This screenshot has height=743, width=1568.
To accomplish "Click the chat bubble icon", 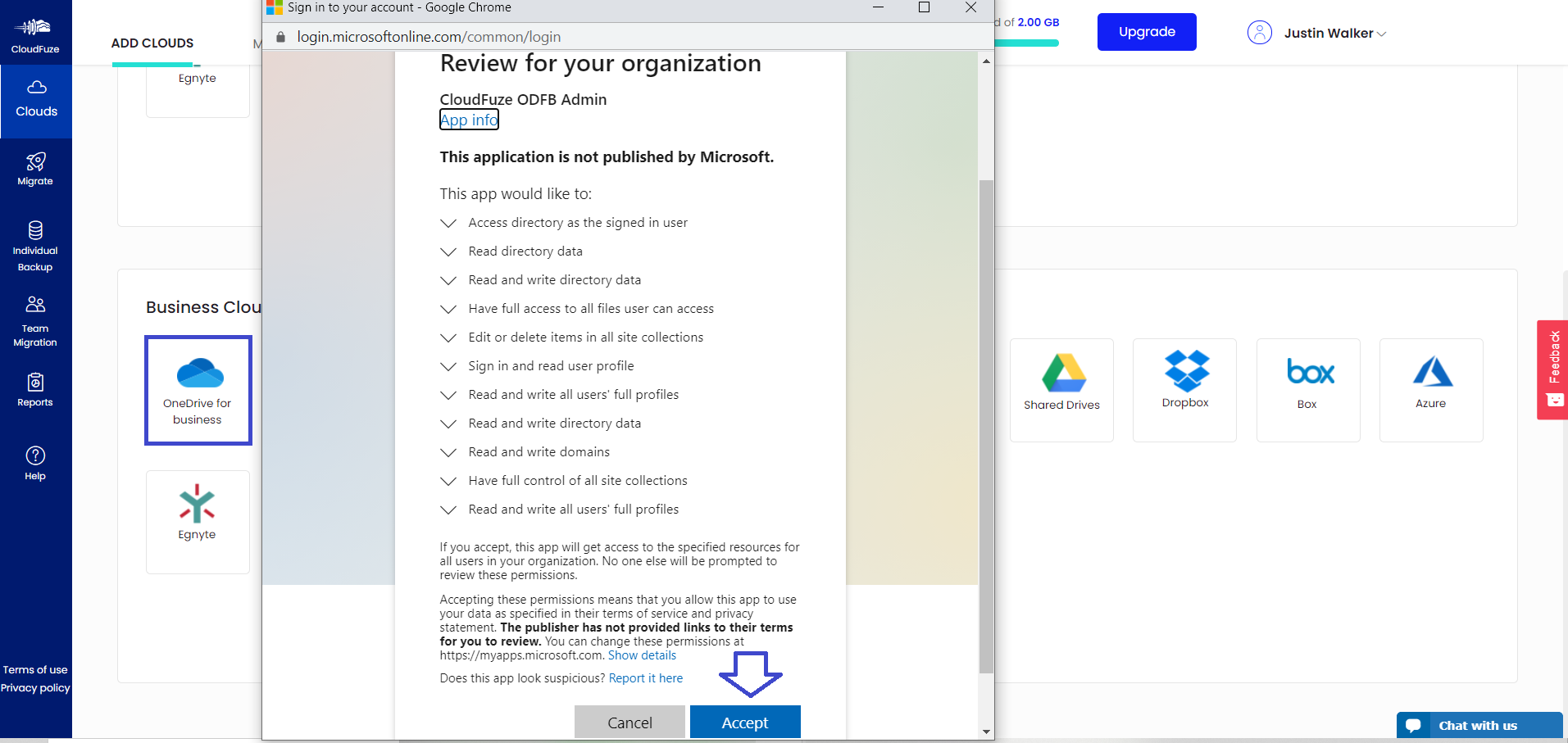I will tap(1413, 726).
